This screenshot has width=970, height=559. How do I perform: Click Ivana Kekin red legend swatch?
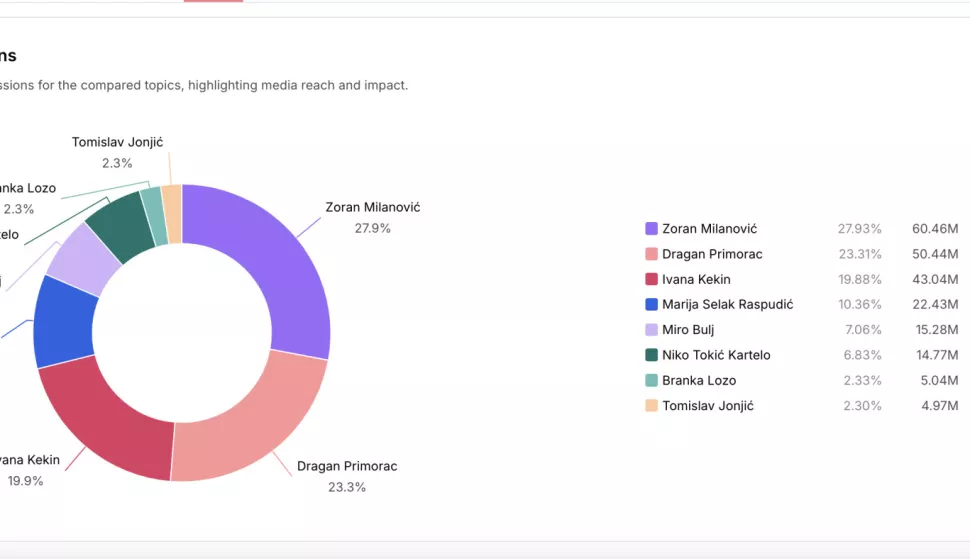(x=652, y=280)
